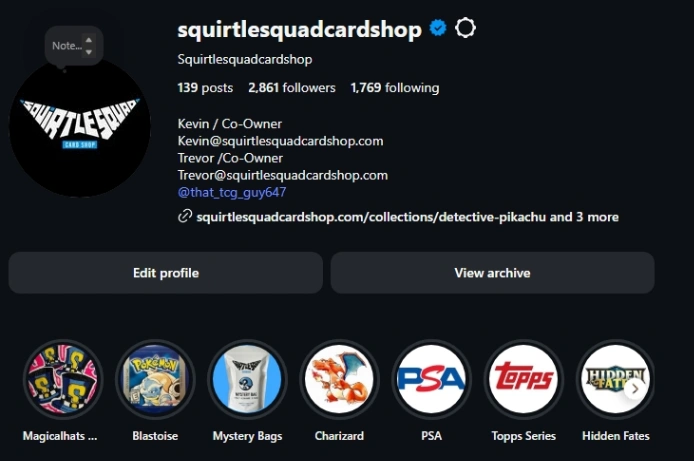This screenshot has height=461, width=694.
Task: Open the settings gear icon beside username
Action: click(x=465, y=28)
